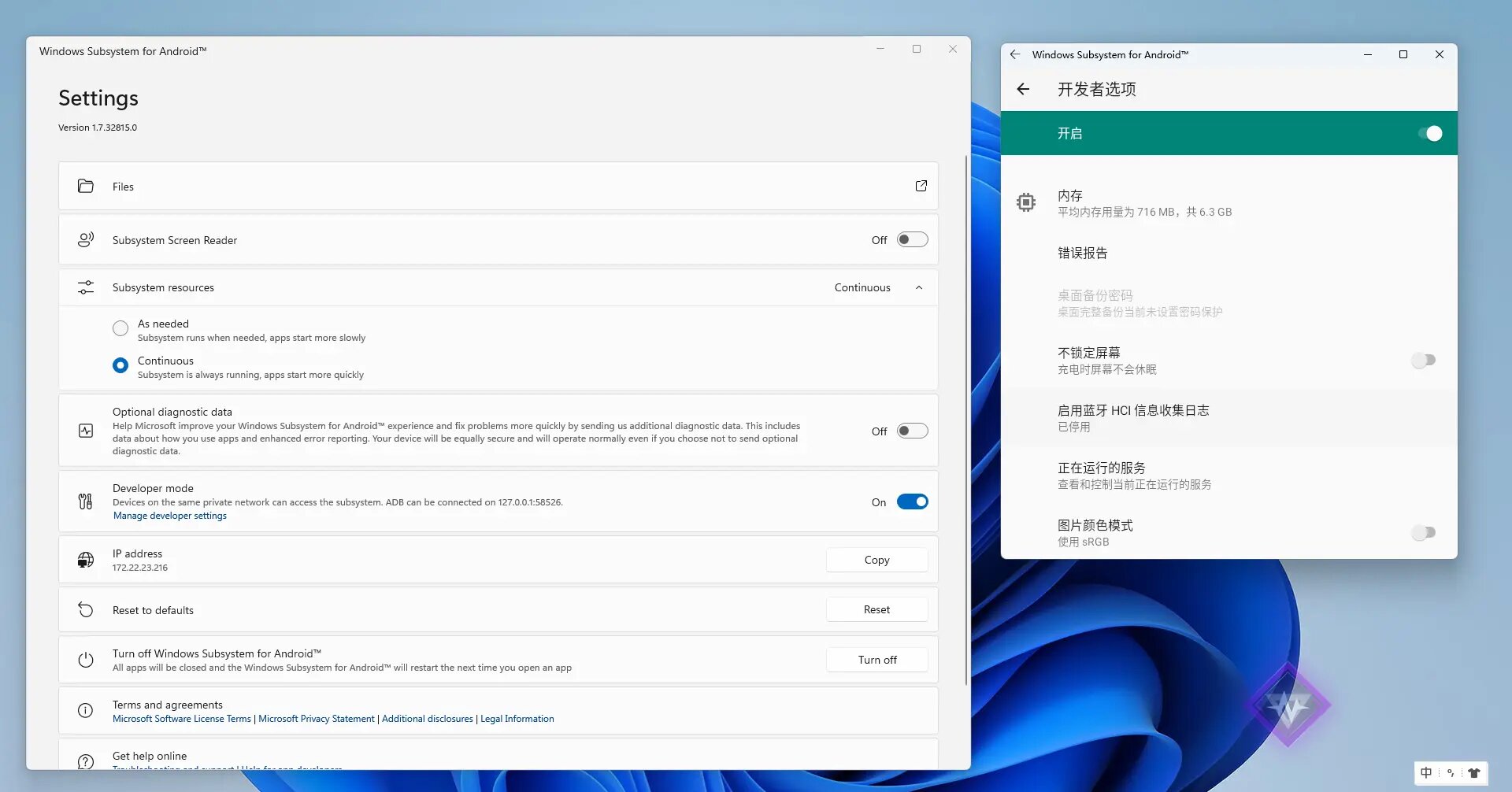
Task: Click the Subsystem resources sliders icon
Action: pyautogui.click(x=86, y=287)
